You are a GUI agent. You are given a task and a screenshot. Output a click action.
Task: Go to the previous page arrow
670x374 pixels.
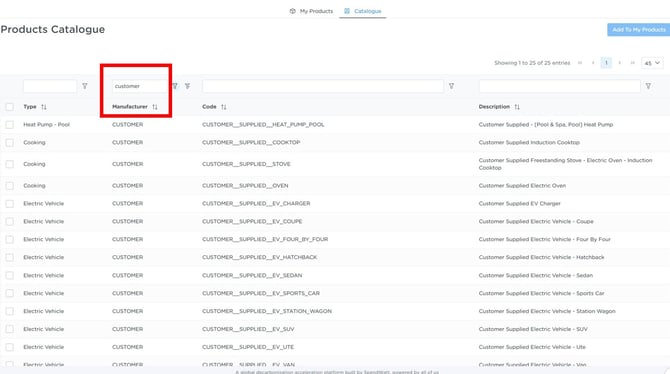[x=593, y=63]
